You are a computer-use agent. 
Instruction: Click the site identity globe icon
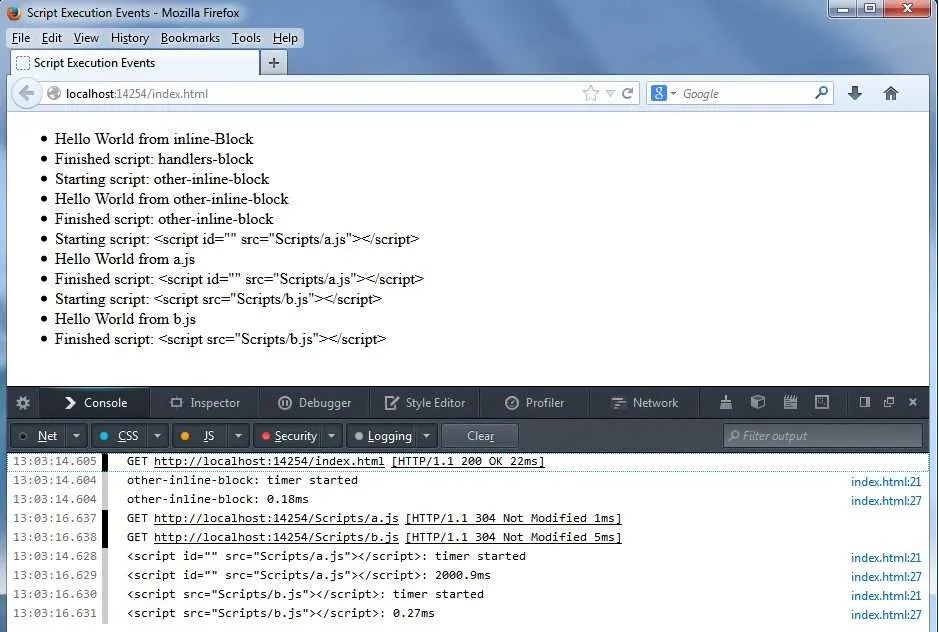pos(54,93)
